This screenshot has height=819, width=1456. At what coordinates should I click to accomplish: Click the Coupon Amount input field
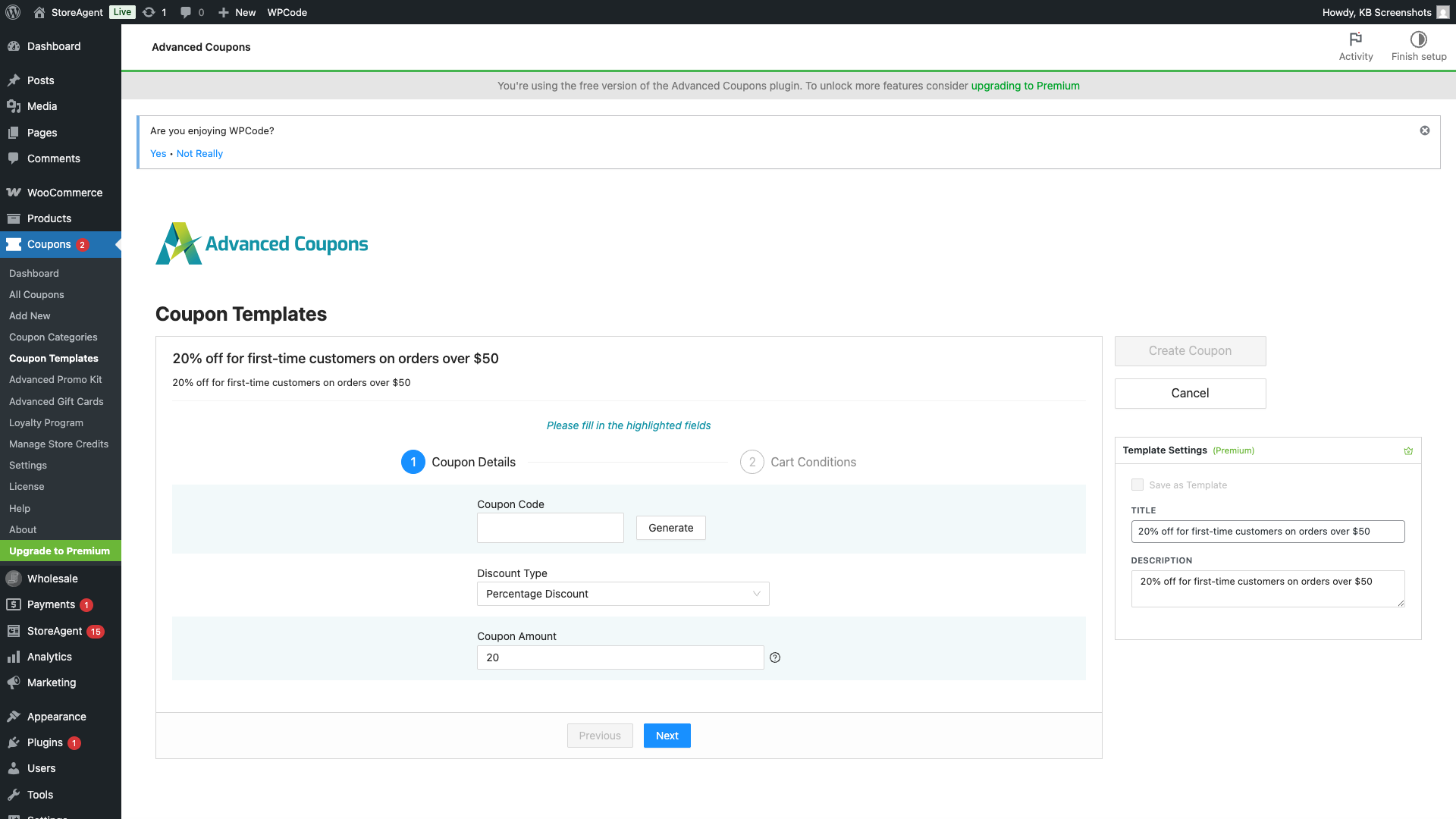click(620, 657)
